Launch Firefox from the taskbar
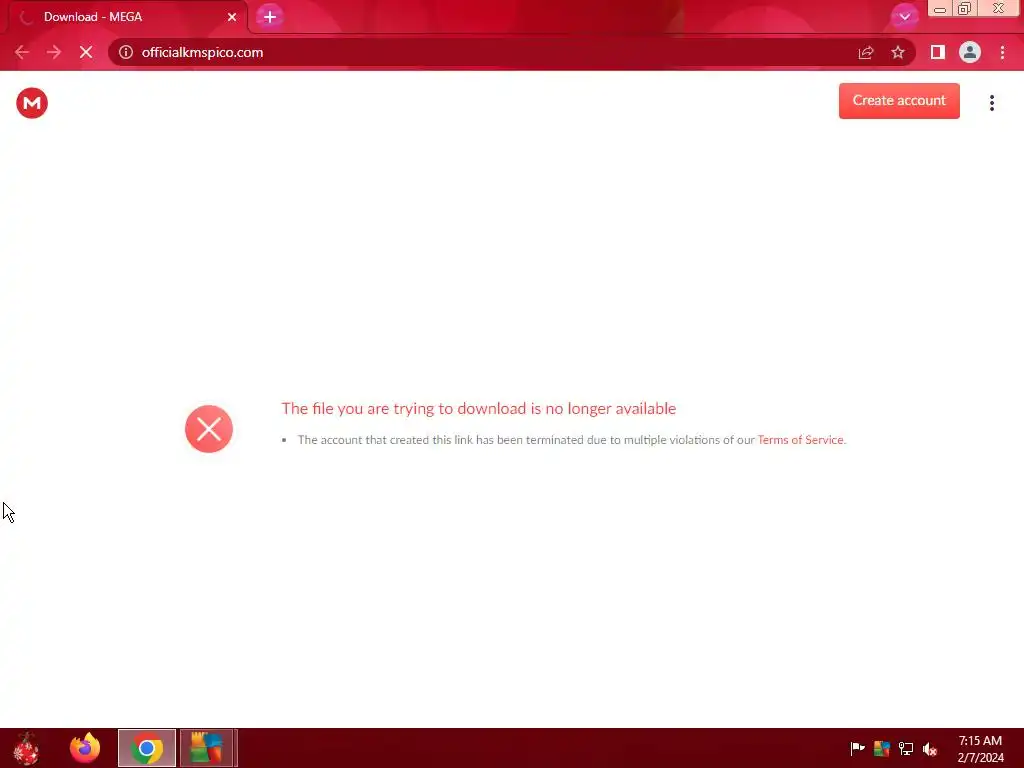The width and height of the screenshot is (1024, 768). [x=85, y=748]
